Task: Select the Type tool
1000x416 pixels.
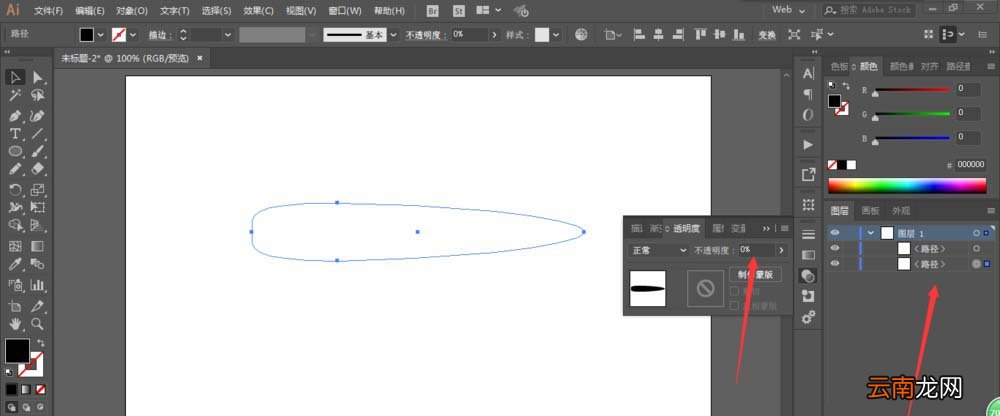Action: coord(15,134)
